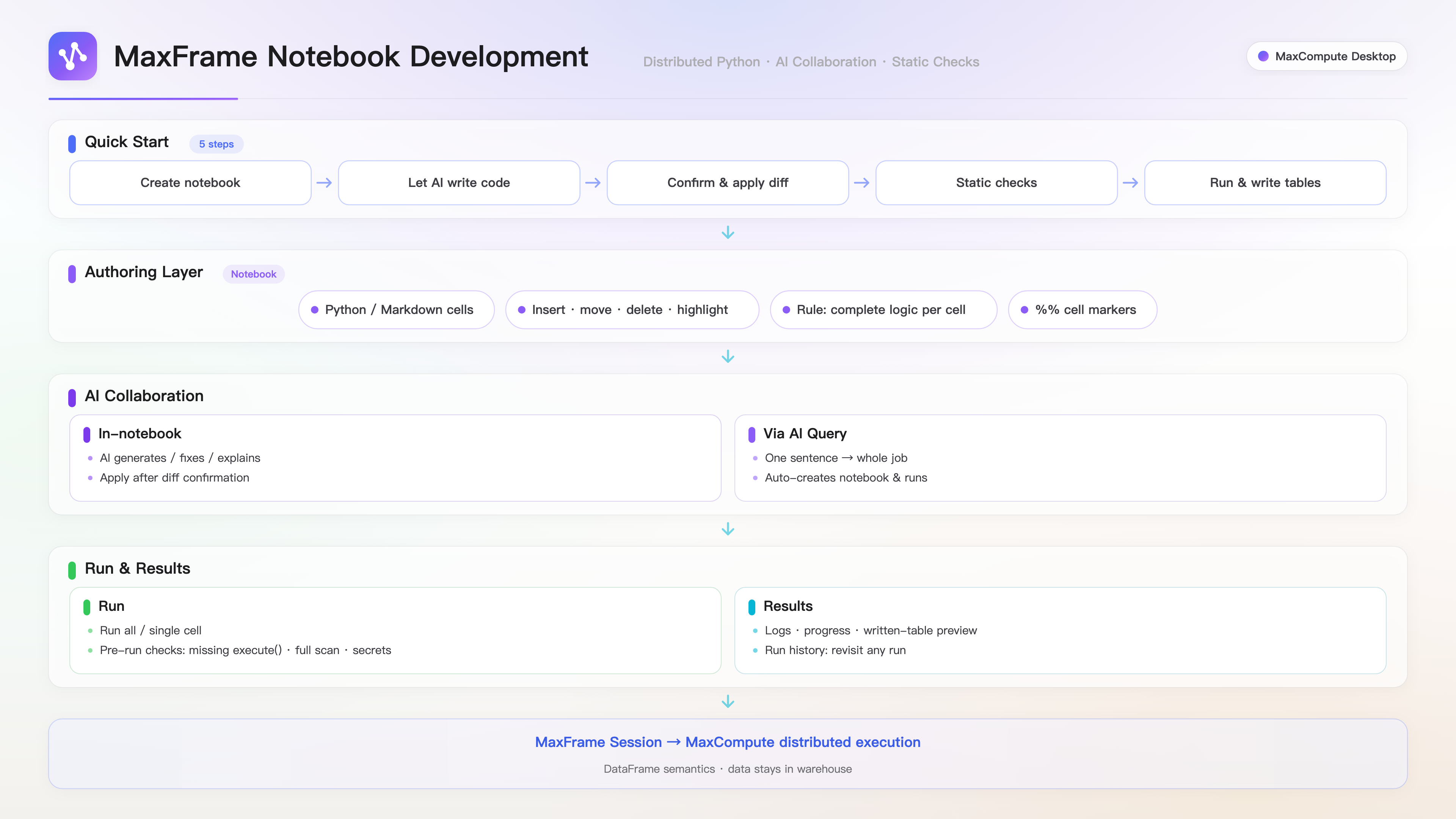
Task: Click MaxFrame Session → MaxCompute distributed execution link
Action: pyautogui.click(x=728, y=742)
